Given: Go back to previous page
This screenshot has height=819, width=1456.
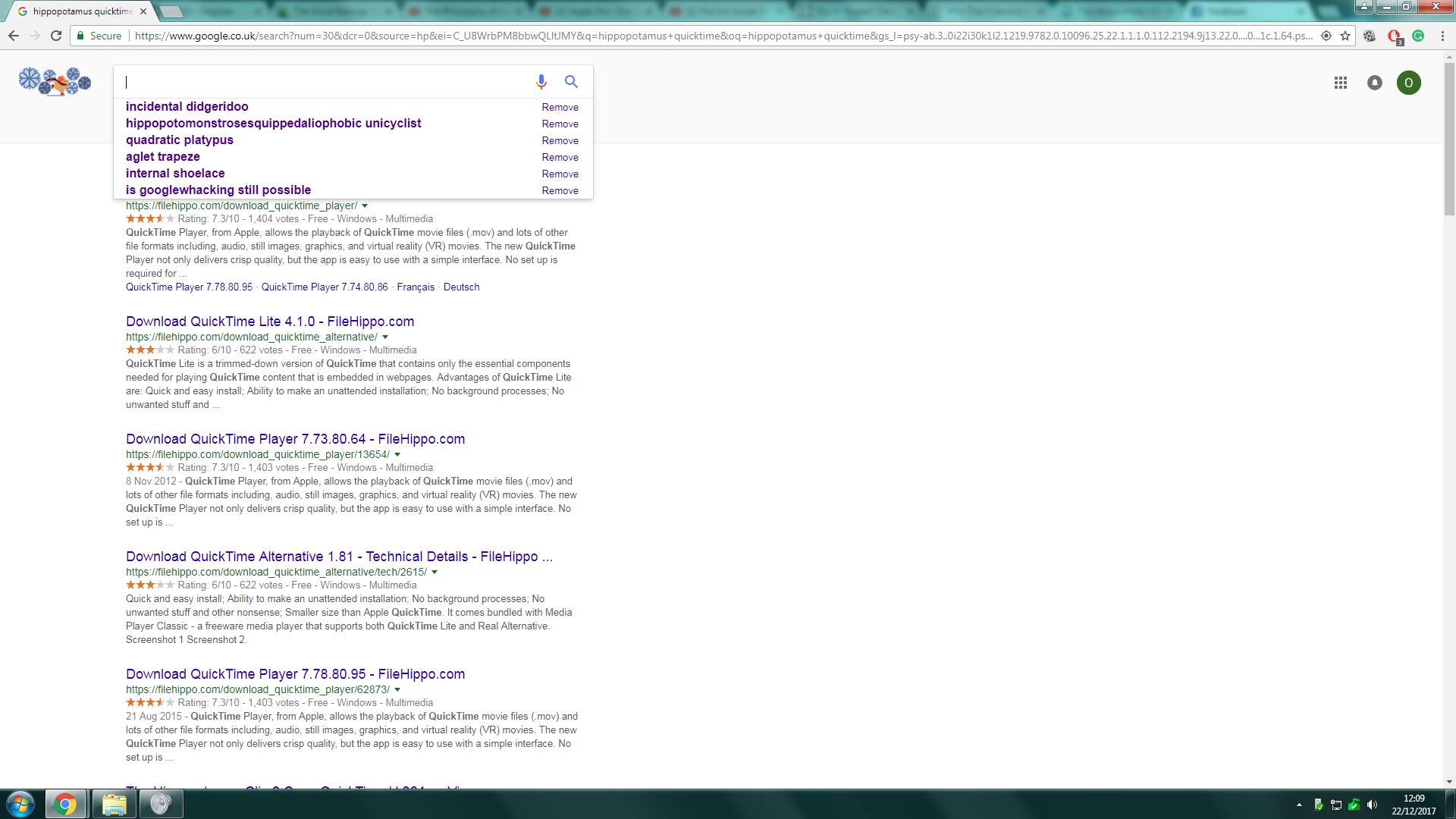Looking at the screenshot, I should [14, 36].
